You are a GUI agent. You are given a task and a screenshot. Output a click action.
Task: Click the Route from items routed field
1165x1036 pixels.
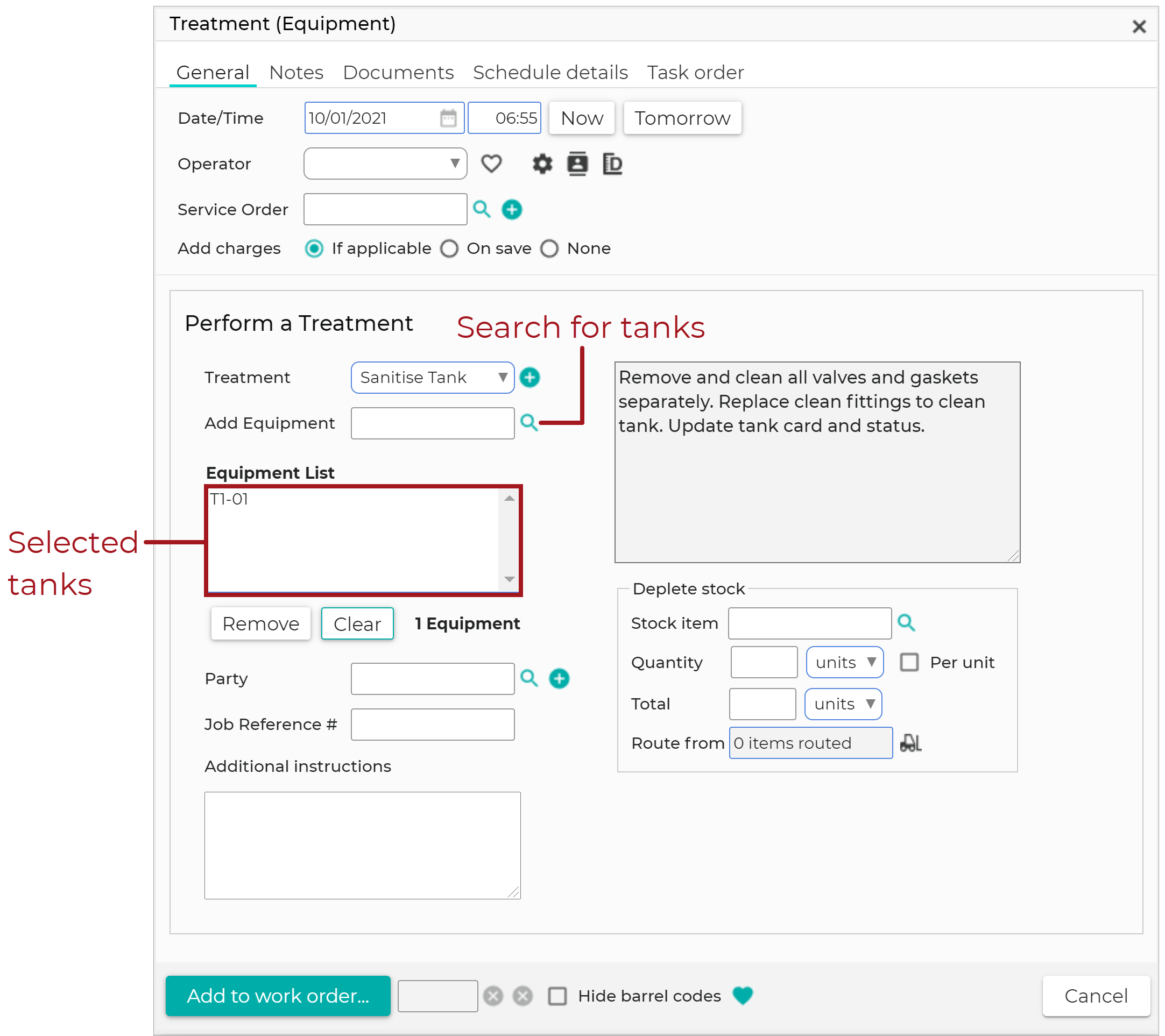[811, 743]
